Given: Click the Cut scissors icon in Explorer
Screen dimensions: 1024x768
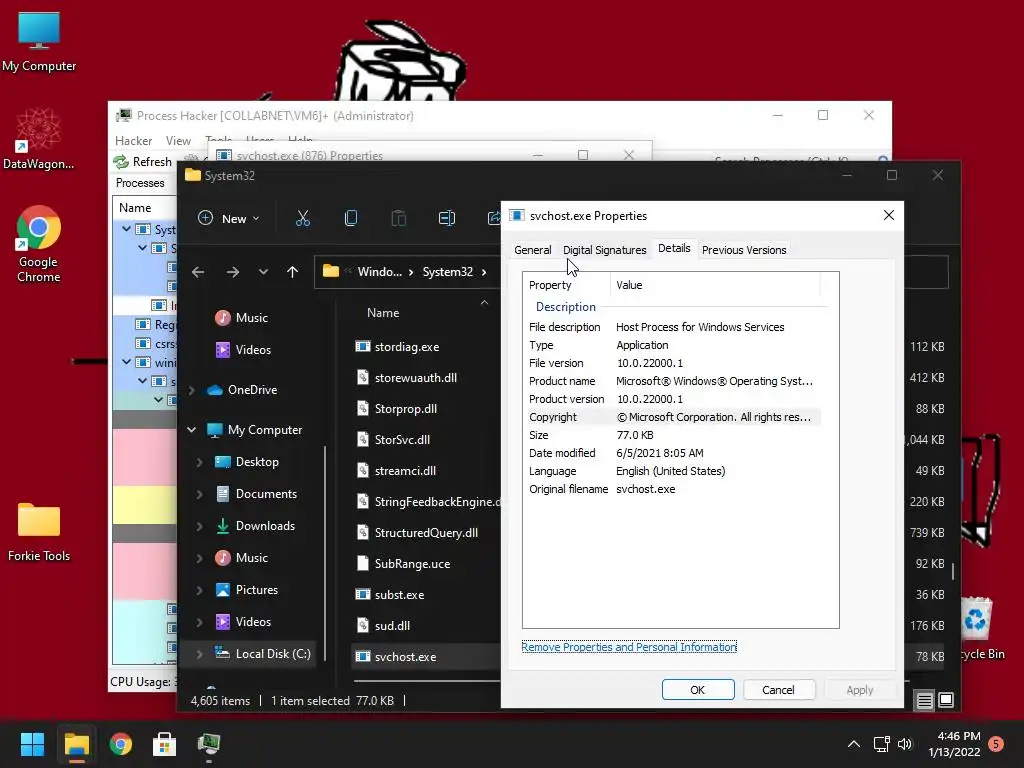Looking at the screenshot, I should point(302,218).
